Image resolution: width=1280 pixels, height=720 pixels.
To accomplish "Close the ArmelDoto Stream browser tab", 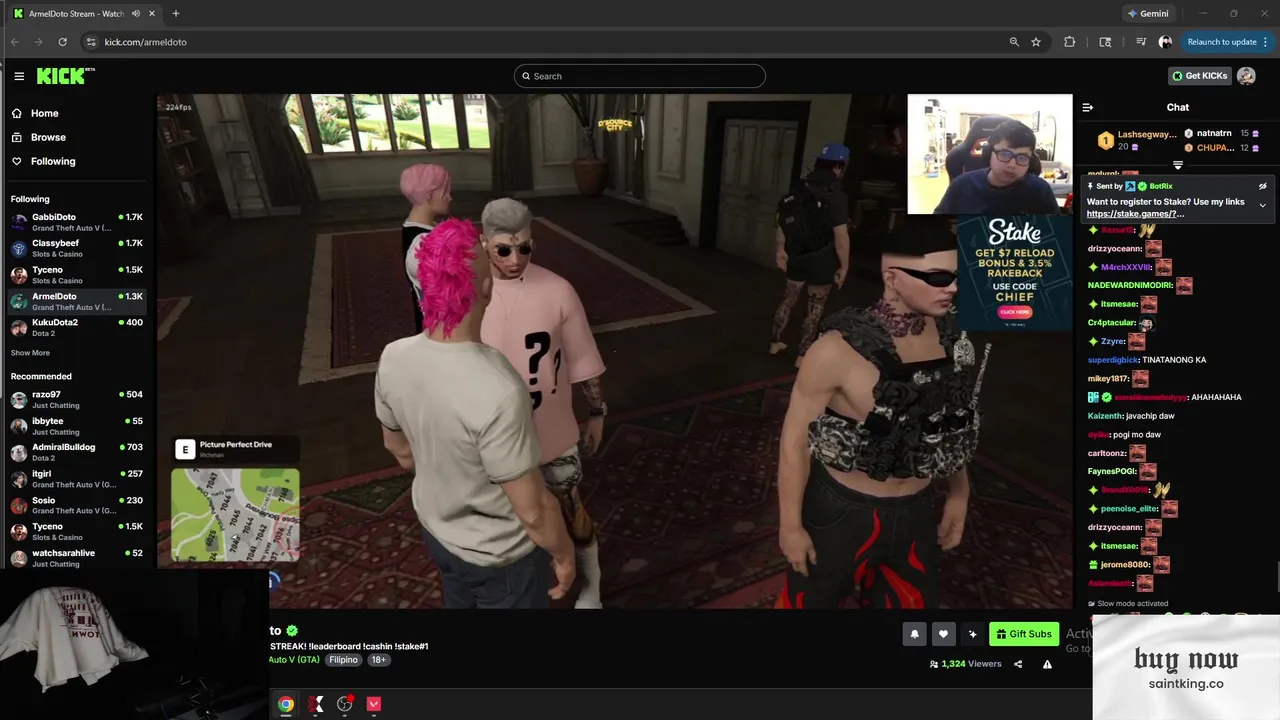I will pos(152,14).
